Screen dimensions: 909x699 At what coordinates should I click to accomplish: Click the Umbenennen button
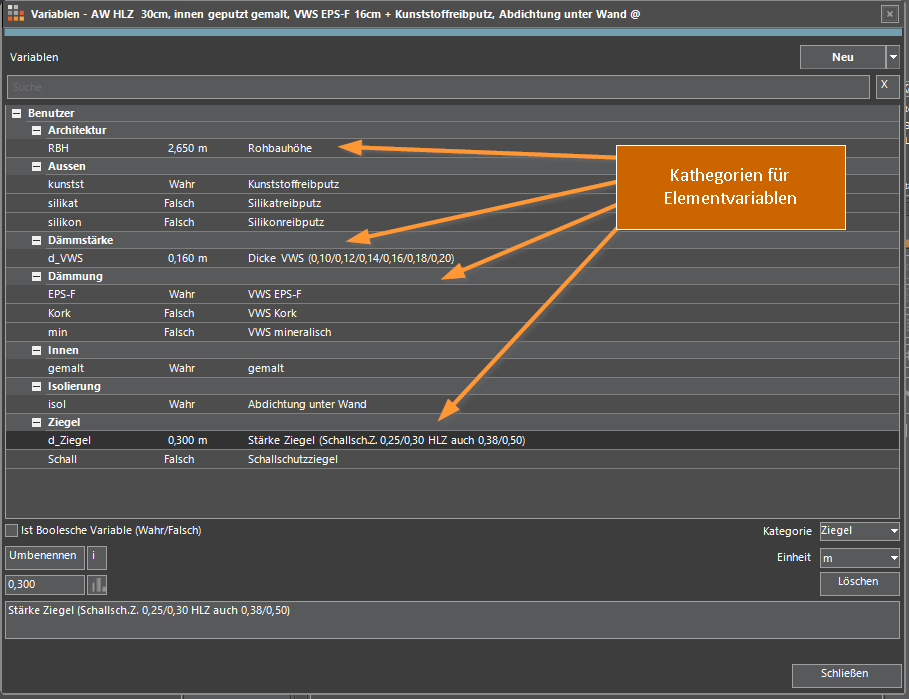(x=43, y=557)
